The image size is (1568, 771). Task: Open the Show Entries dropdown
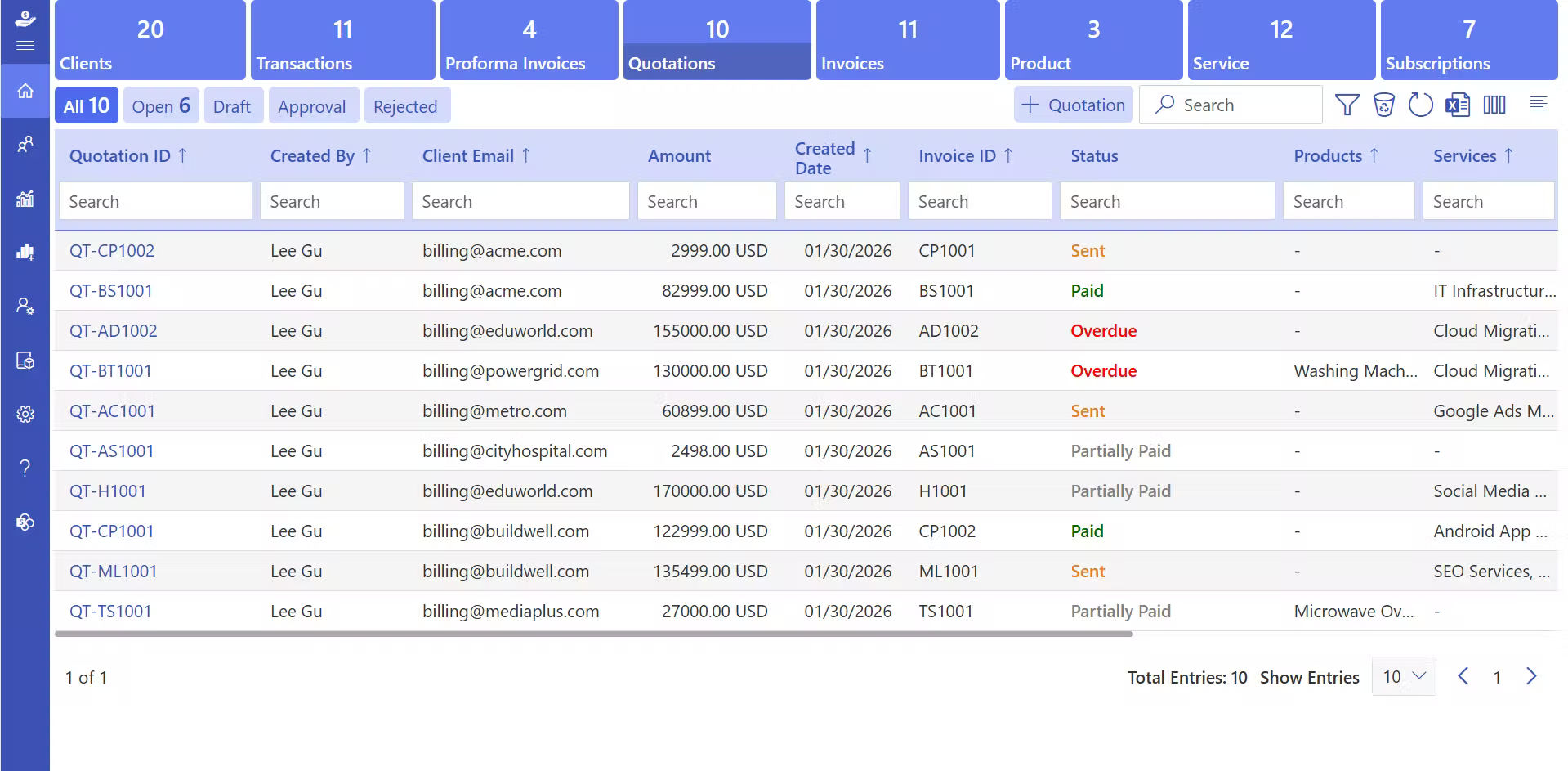[1403, 676]
